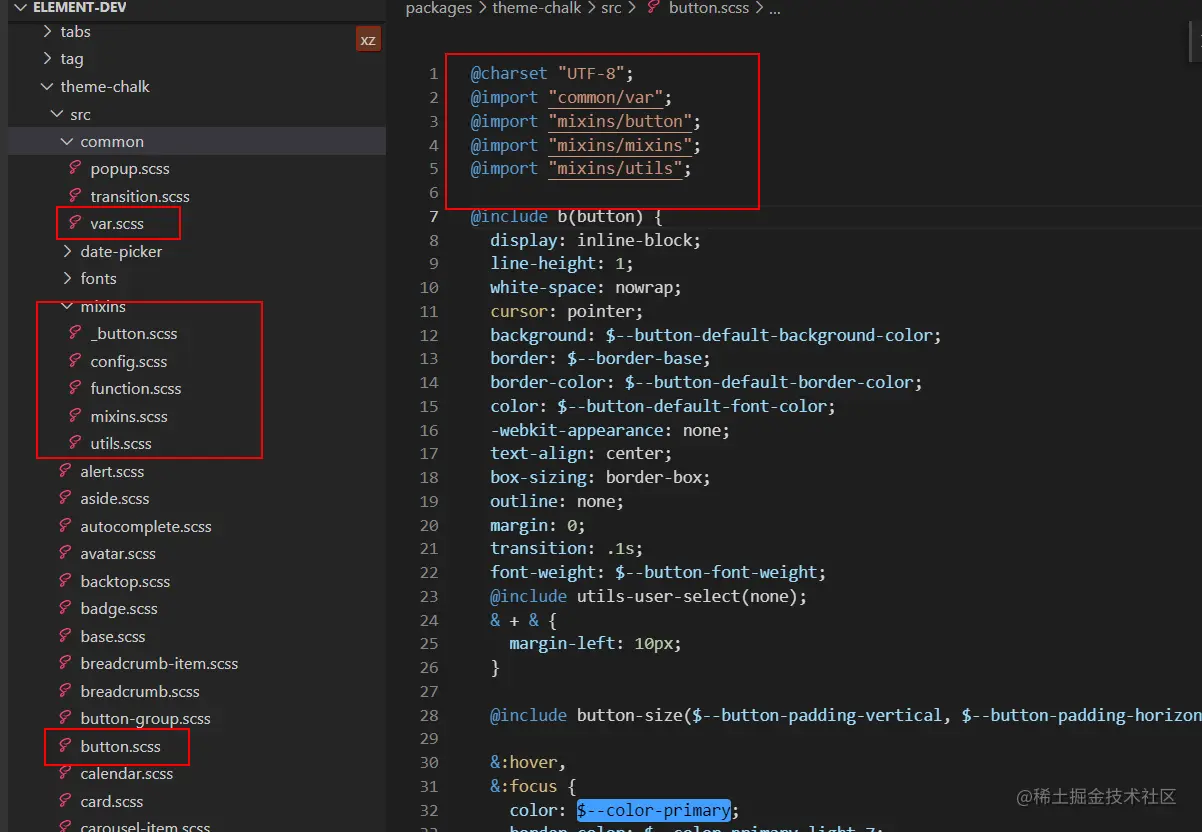Click the Sass icon beside popup.scss
Viewport: 1202px width, 832px height.
(75, 168)
